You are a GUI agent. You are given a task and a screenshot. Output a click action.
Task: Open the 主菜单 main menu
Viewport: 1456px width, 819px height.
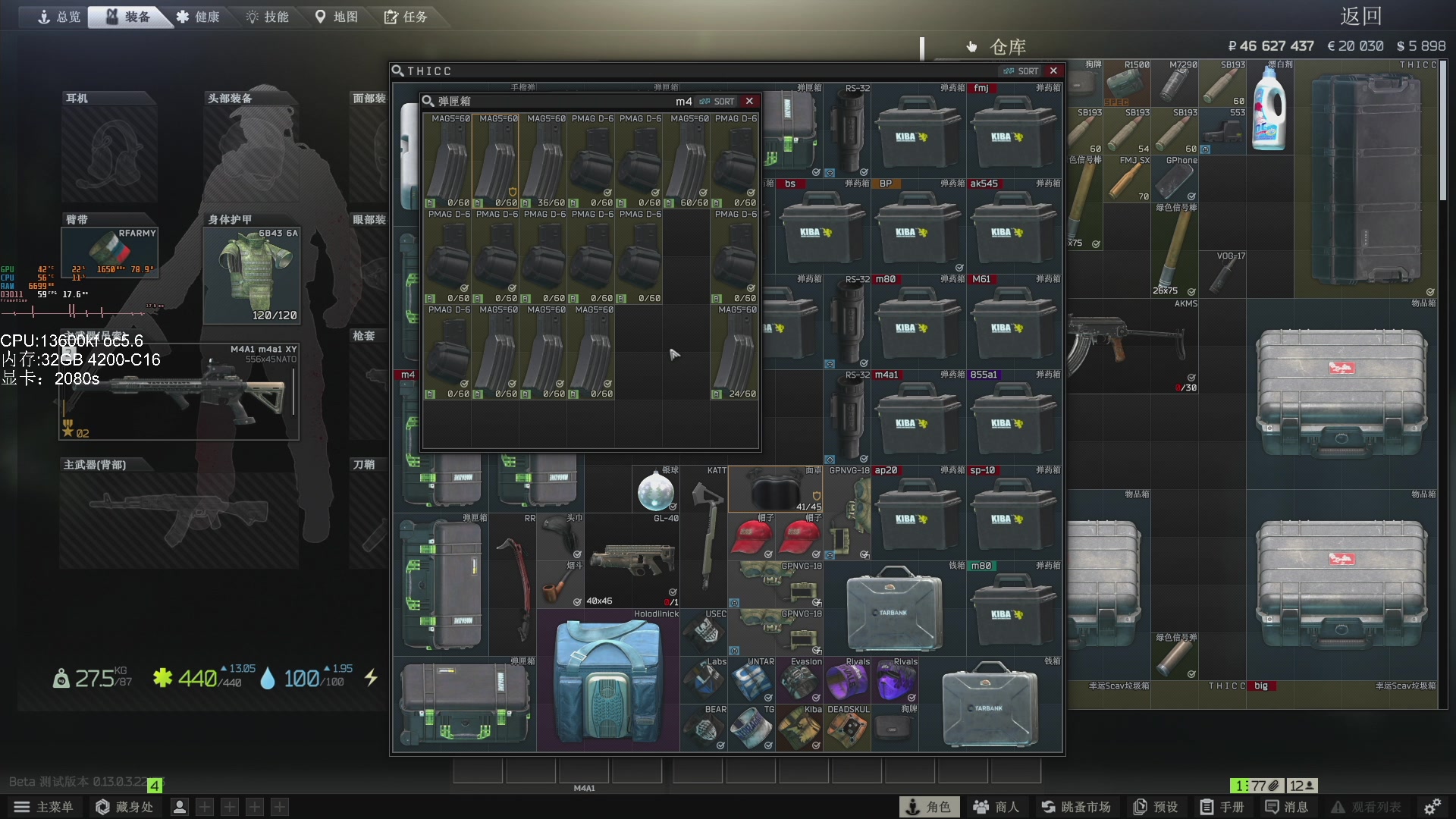43,807
